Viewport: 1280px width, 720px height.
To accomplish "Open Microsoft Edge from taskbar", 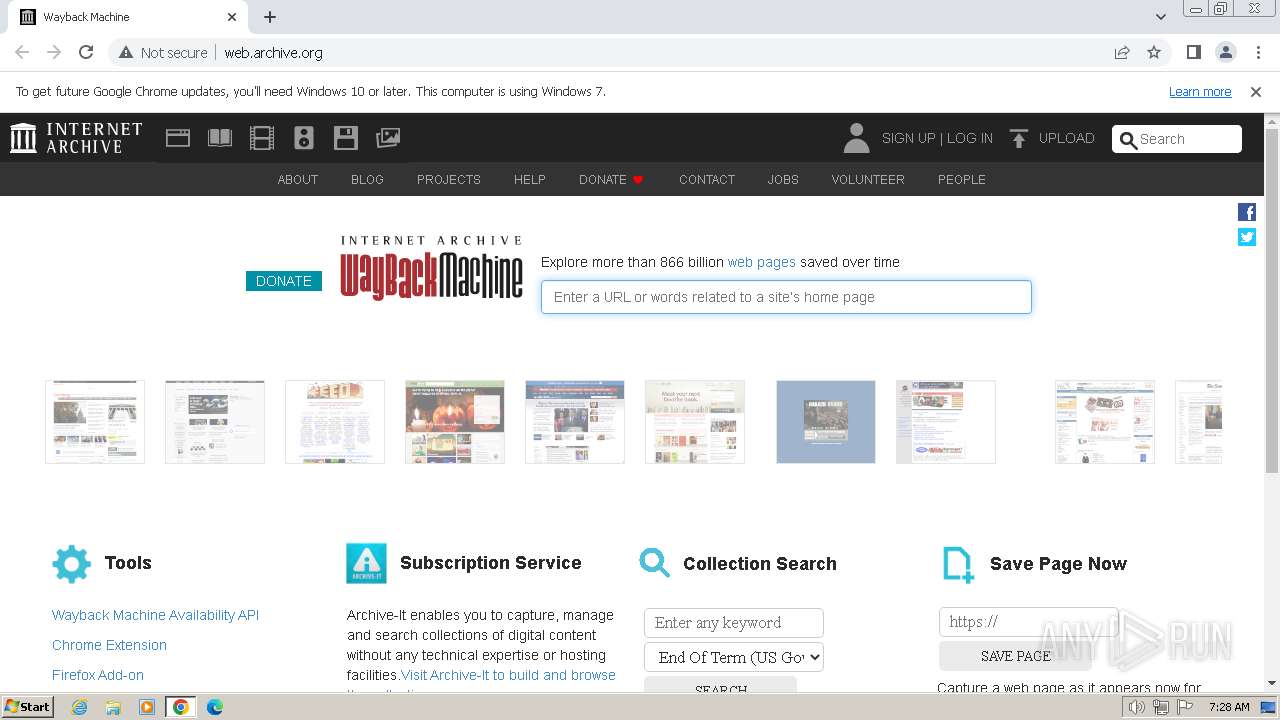I will (214, 707).
